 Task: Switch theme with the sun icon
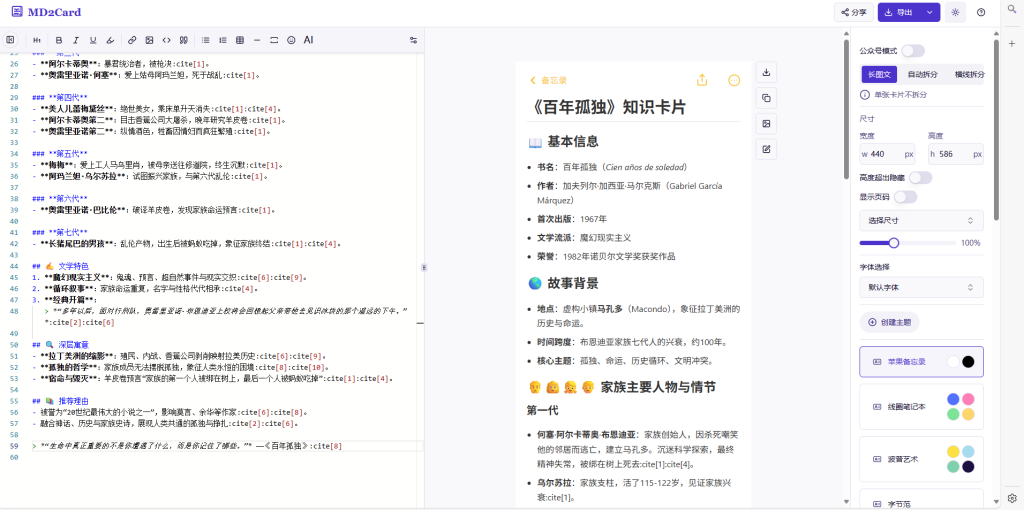coord(955,12)
